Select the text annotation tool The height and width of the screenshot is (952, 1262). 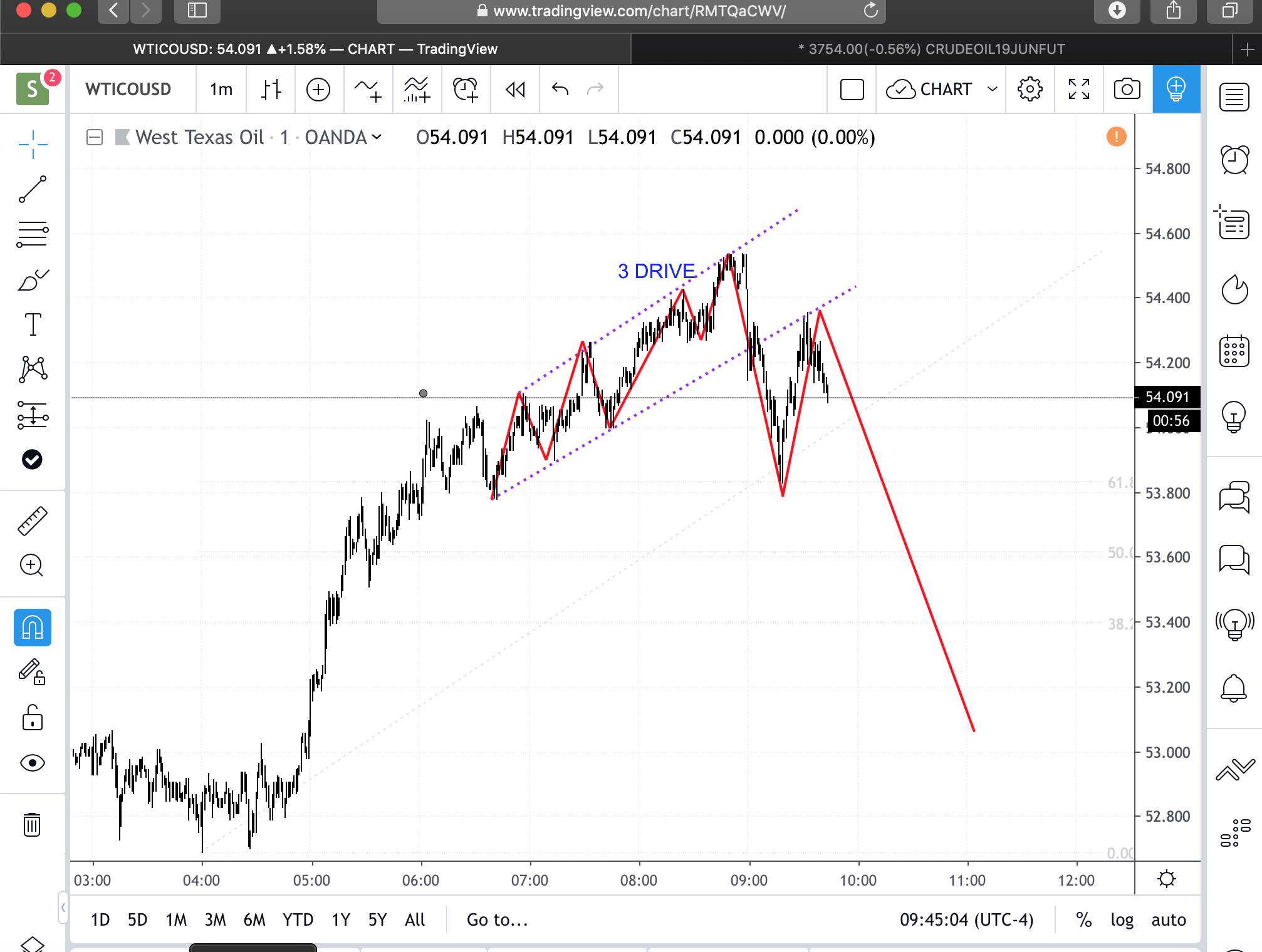[33, 324]
